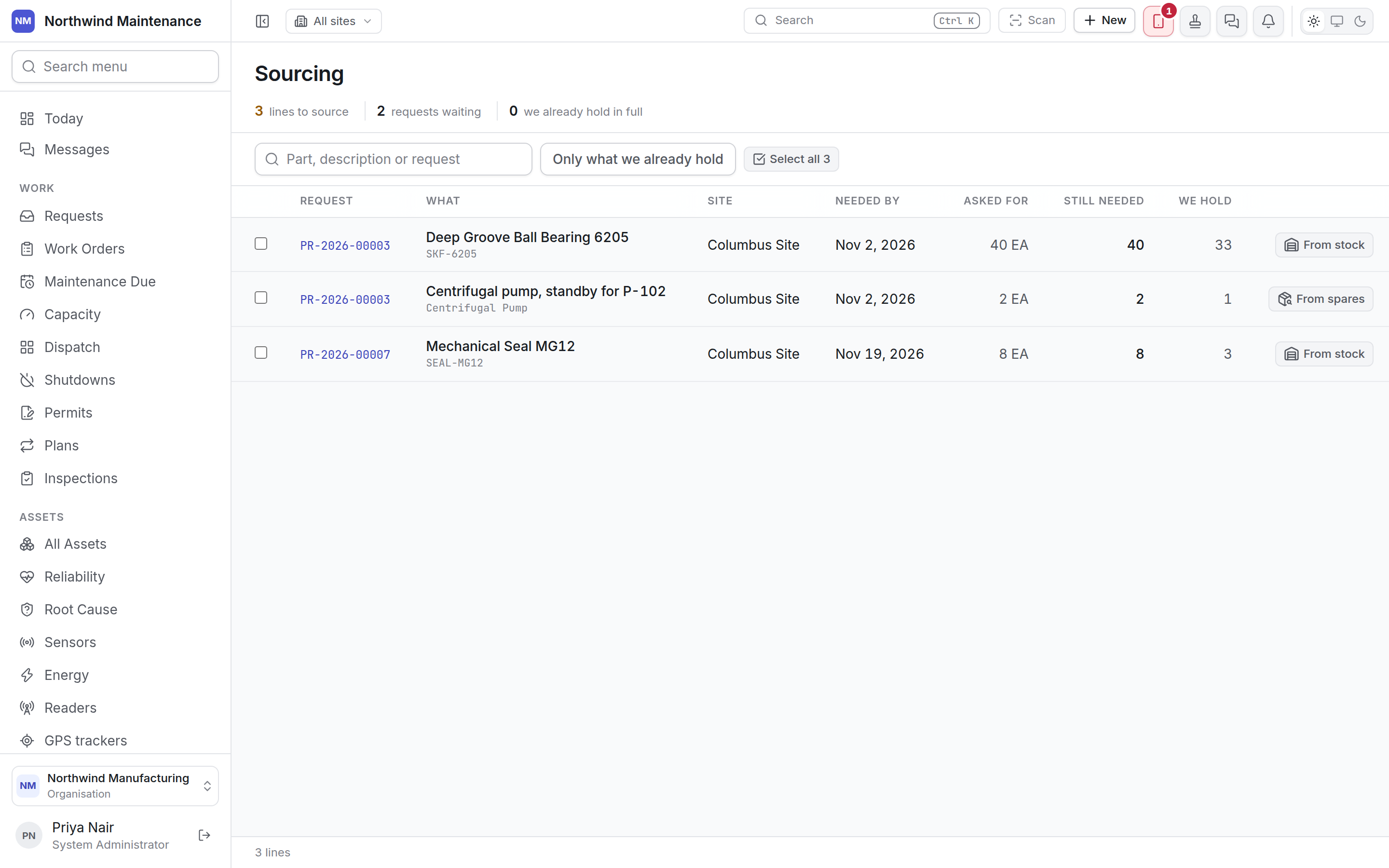Click the Scan button
The image size is (1389, 868).
[x=1032, y=20]
